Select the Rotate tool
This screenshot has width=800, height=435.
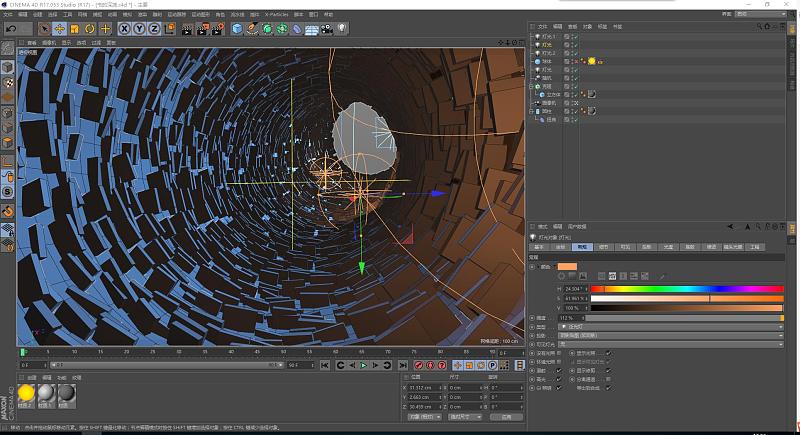tap(90, 29)
